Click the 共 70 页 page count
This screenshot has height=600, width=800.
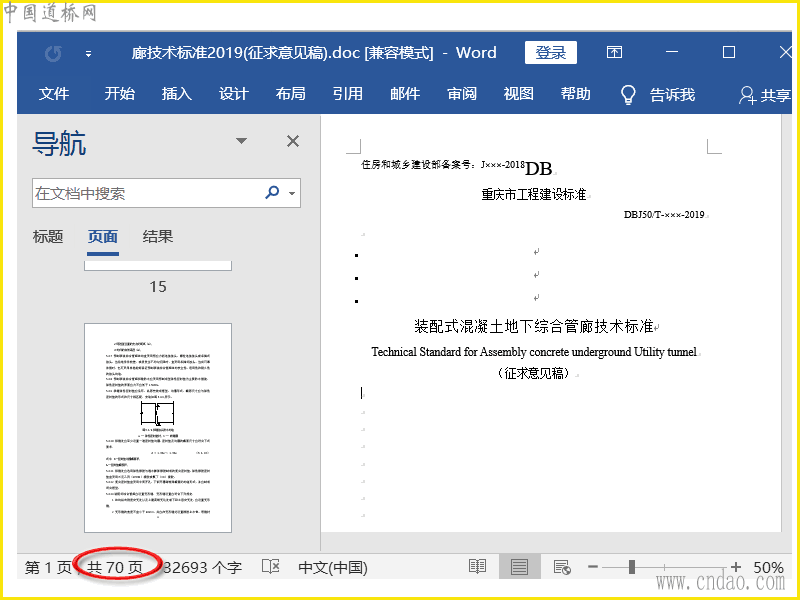(x=115, y=567)
